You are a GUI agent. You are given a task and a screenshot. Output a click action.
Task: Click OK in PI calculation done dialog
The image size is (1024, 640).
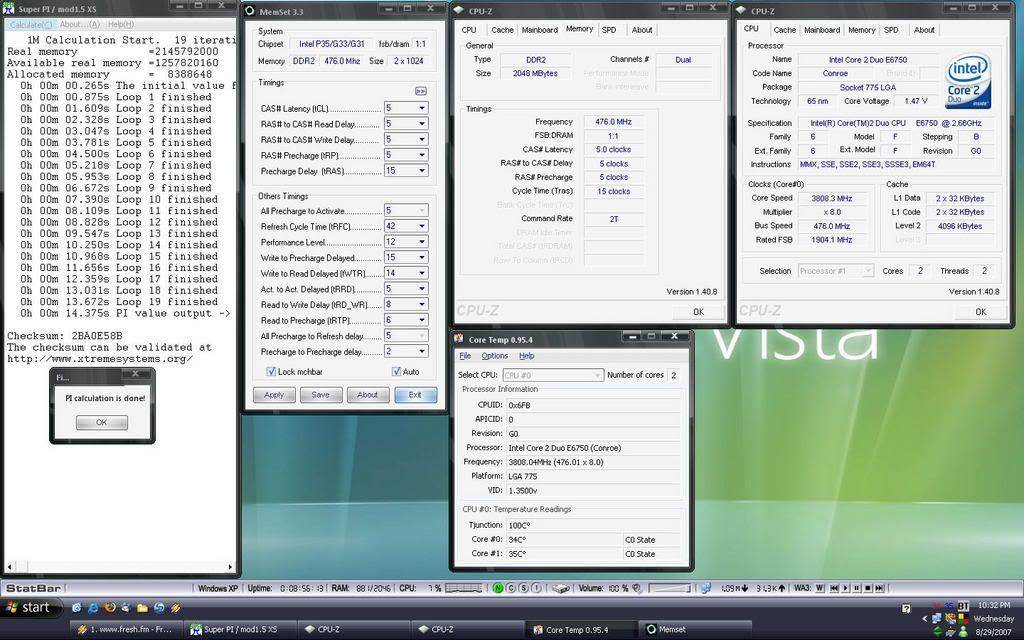(101, 423)
